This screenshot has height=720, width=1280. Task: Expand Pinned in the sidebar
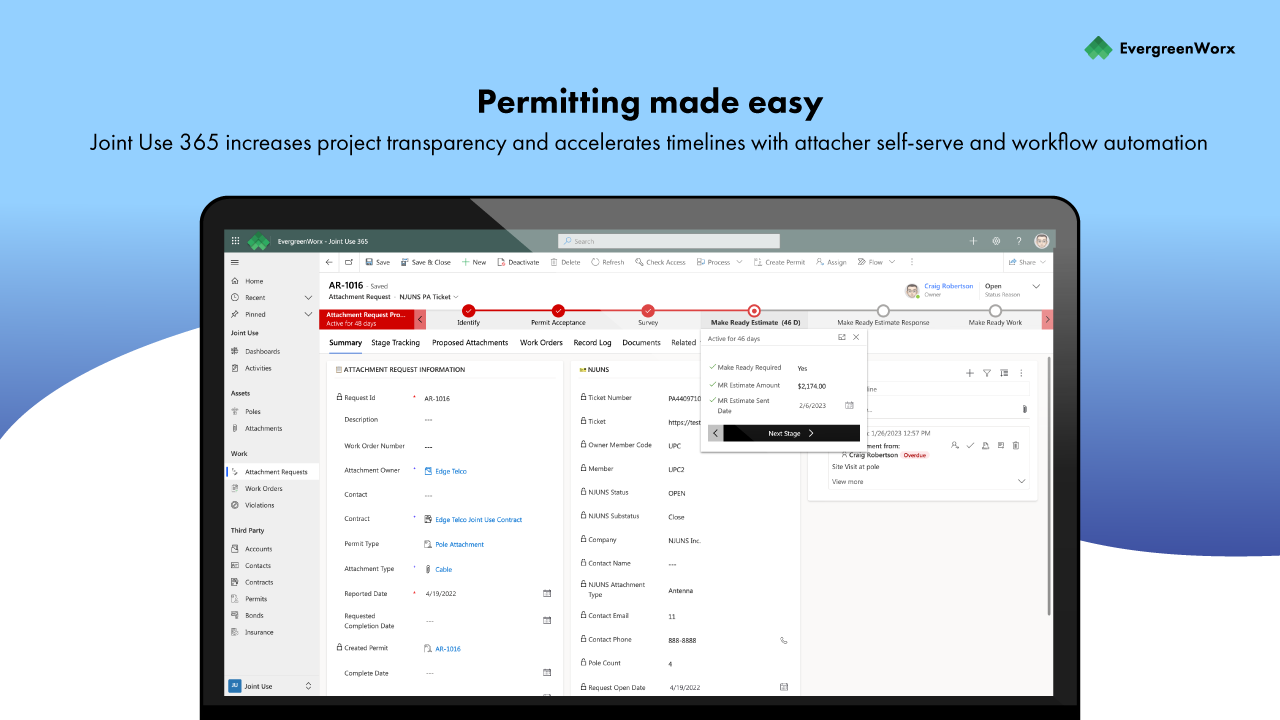click(x=308, y=314)
